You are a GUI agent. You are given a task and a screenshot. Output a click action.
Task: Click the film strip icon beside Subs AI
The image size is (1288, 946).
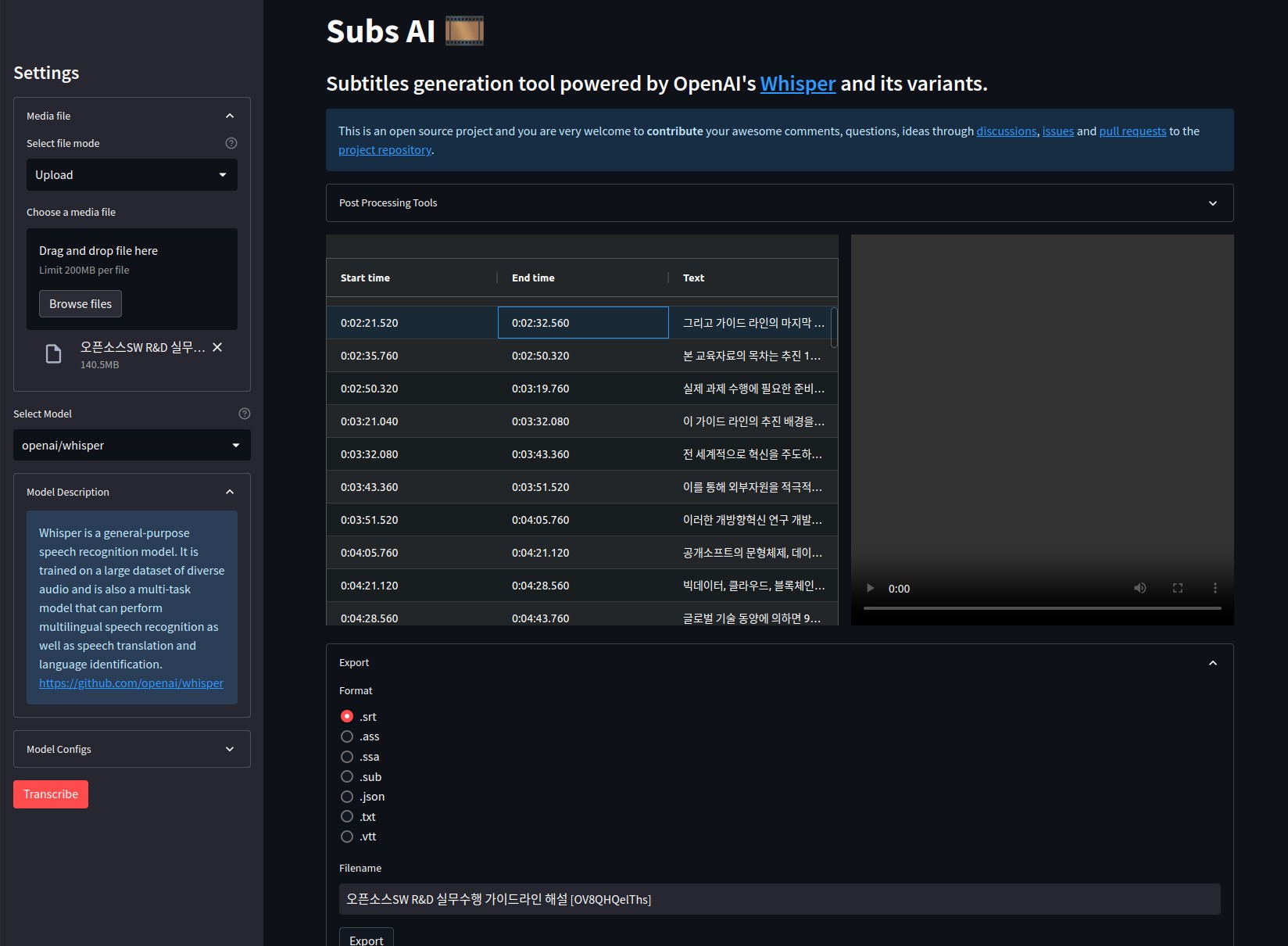464,31
